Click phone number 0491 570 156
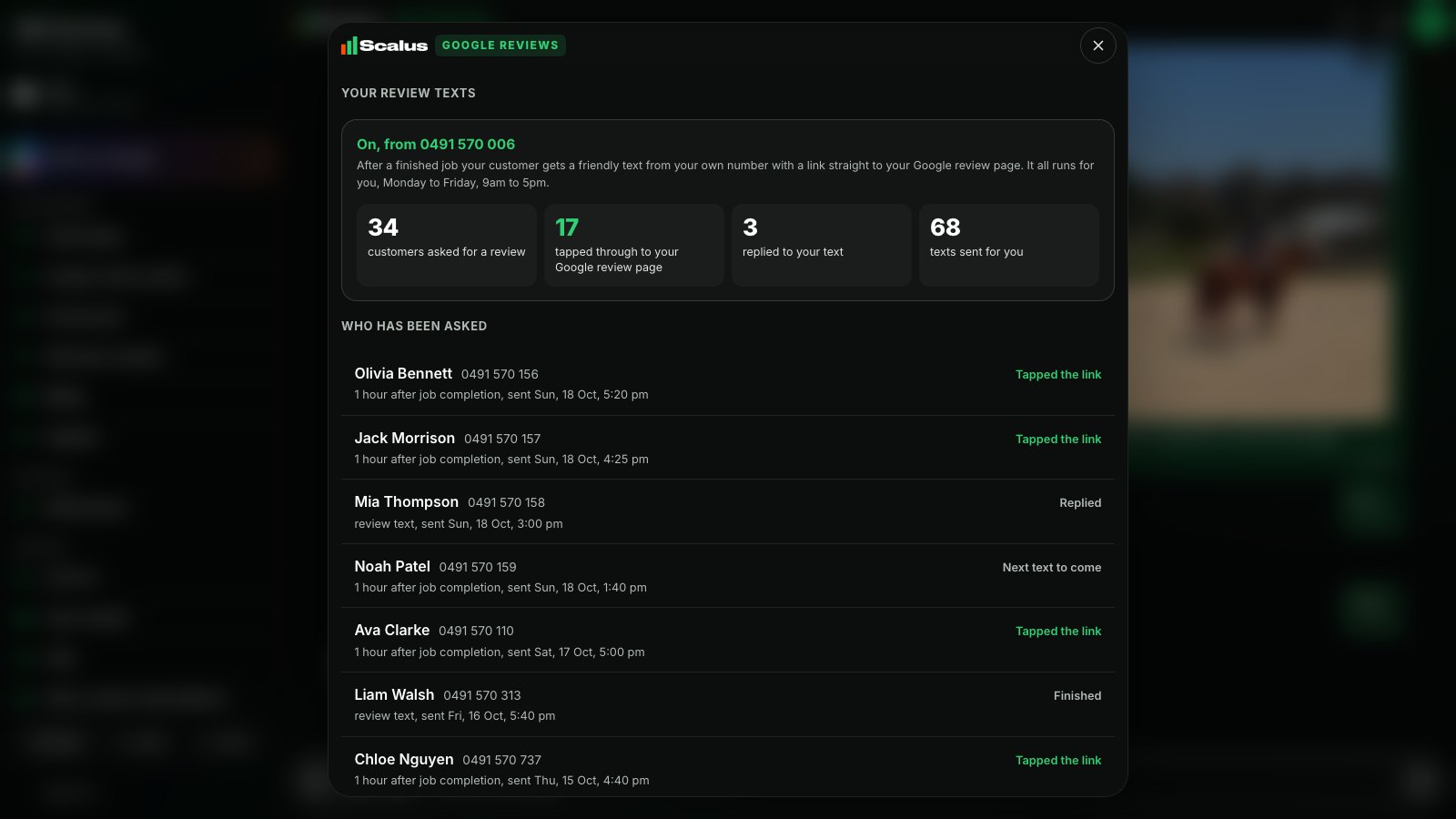Viewport: 1456px width, 819px height. 500,374
